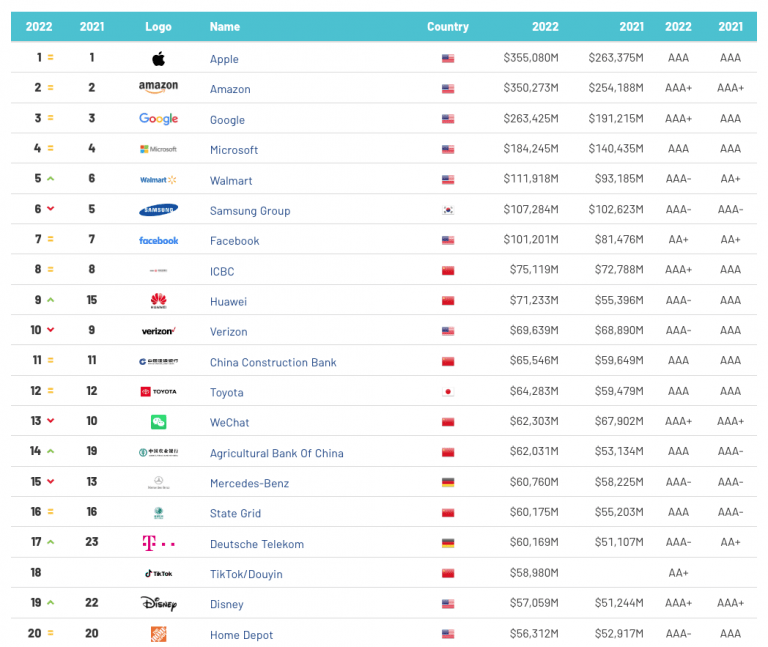The image size is (768, 647).
Task: Click the State Grid logo
Action: pos(158,513)
